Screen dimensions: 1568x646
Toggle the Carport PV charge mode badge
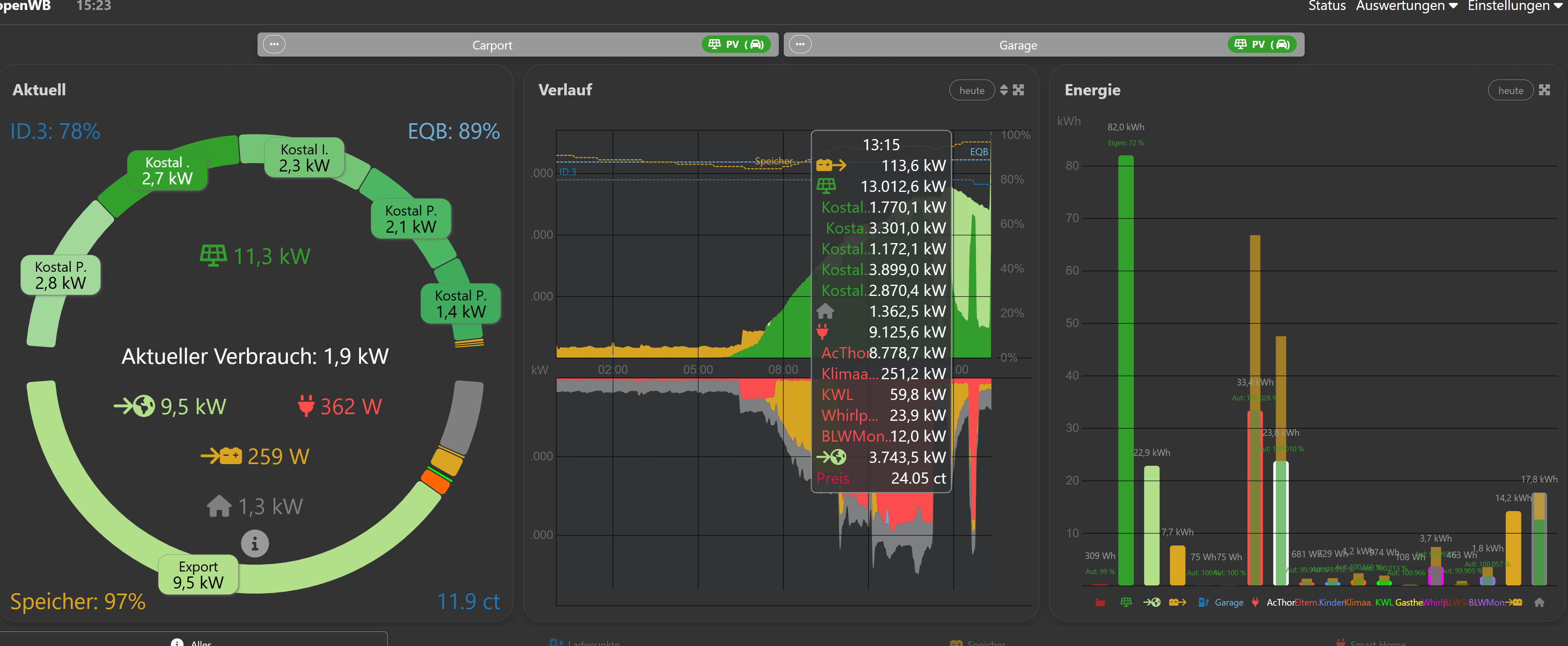pos(736,45)
